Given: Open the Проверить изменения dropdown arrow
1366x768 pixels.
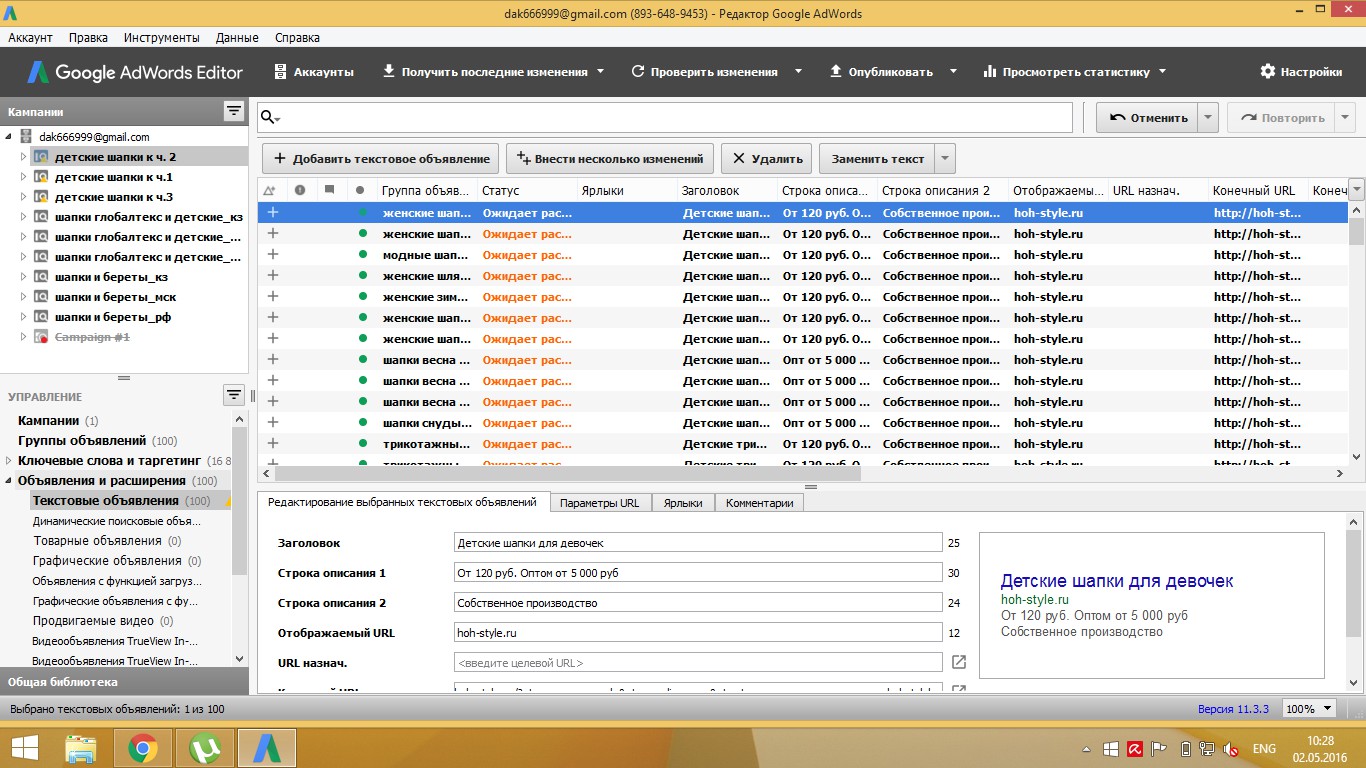Looking at the screenshot, I should 798,72.
